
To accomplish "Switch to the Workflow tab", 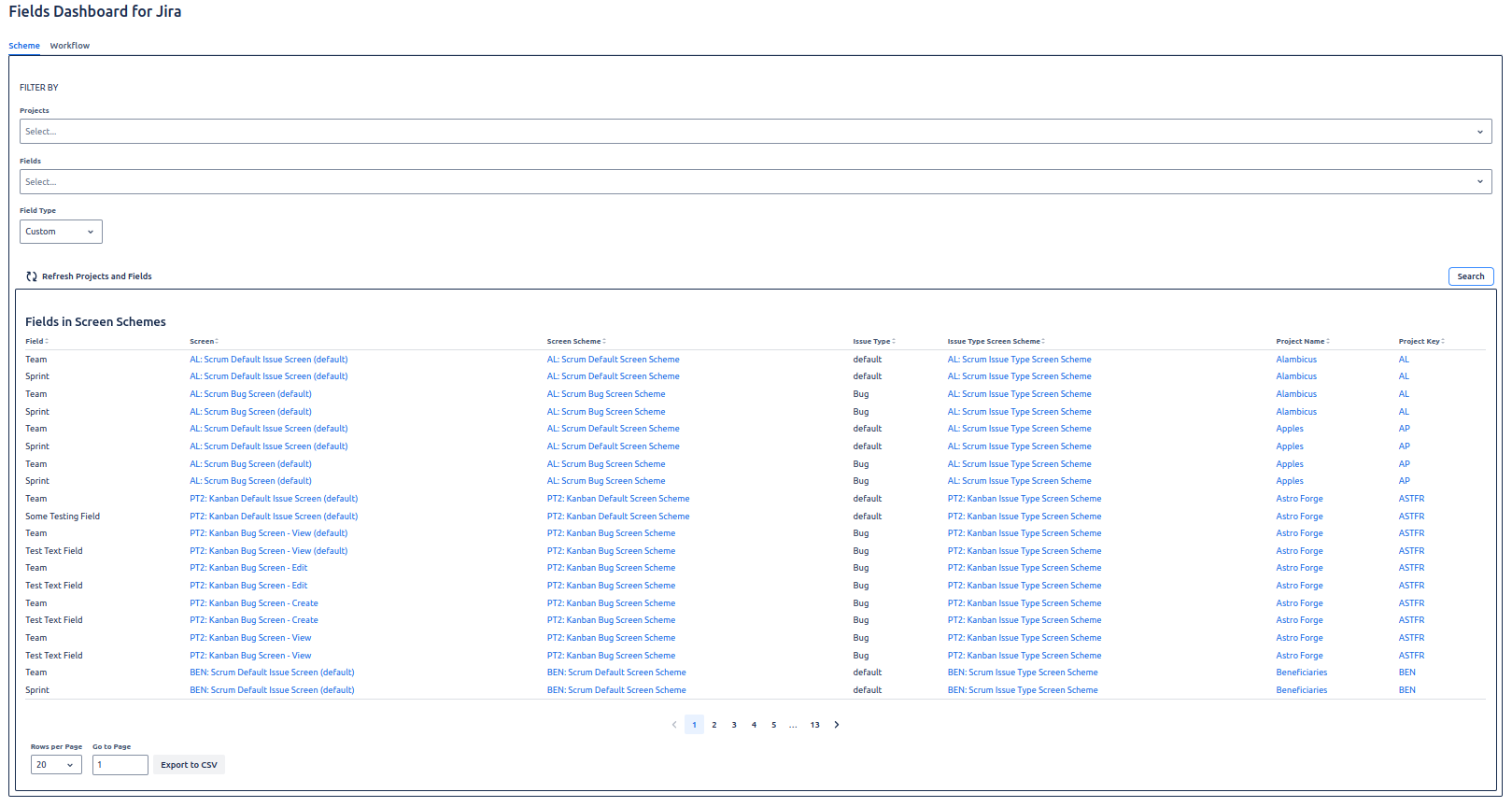I will pos(70,46).
